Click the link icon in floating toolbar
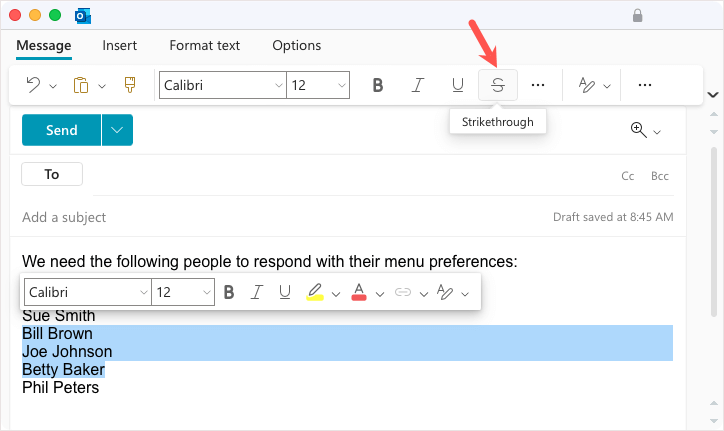This screenshot has width=724, height=431. tap(403, 292)
